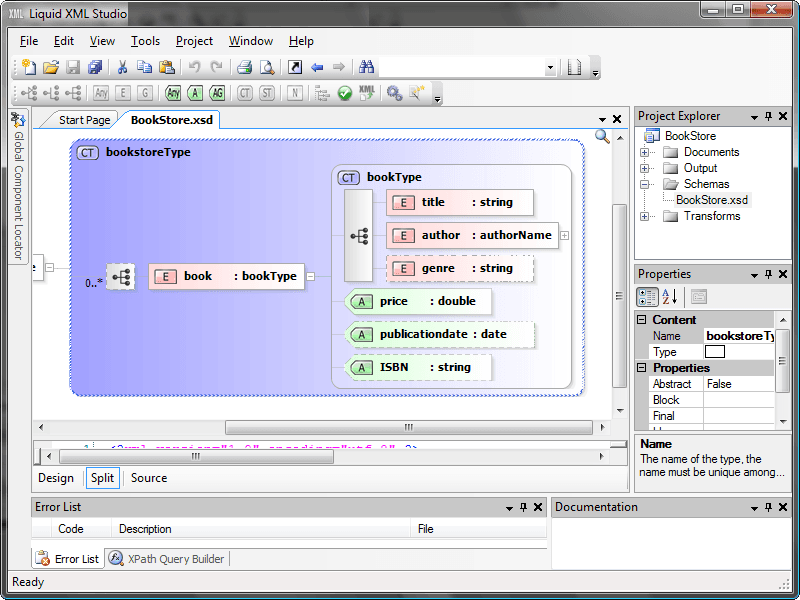This screenshot has height=600, width=800.
Task: Create a new file with the New icon
Action: [x=29, y=67]
